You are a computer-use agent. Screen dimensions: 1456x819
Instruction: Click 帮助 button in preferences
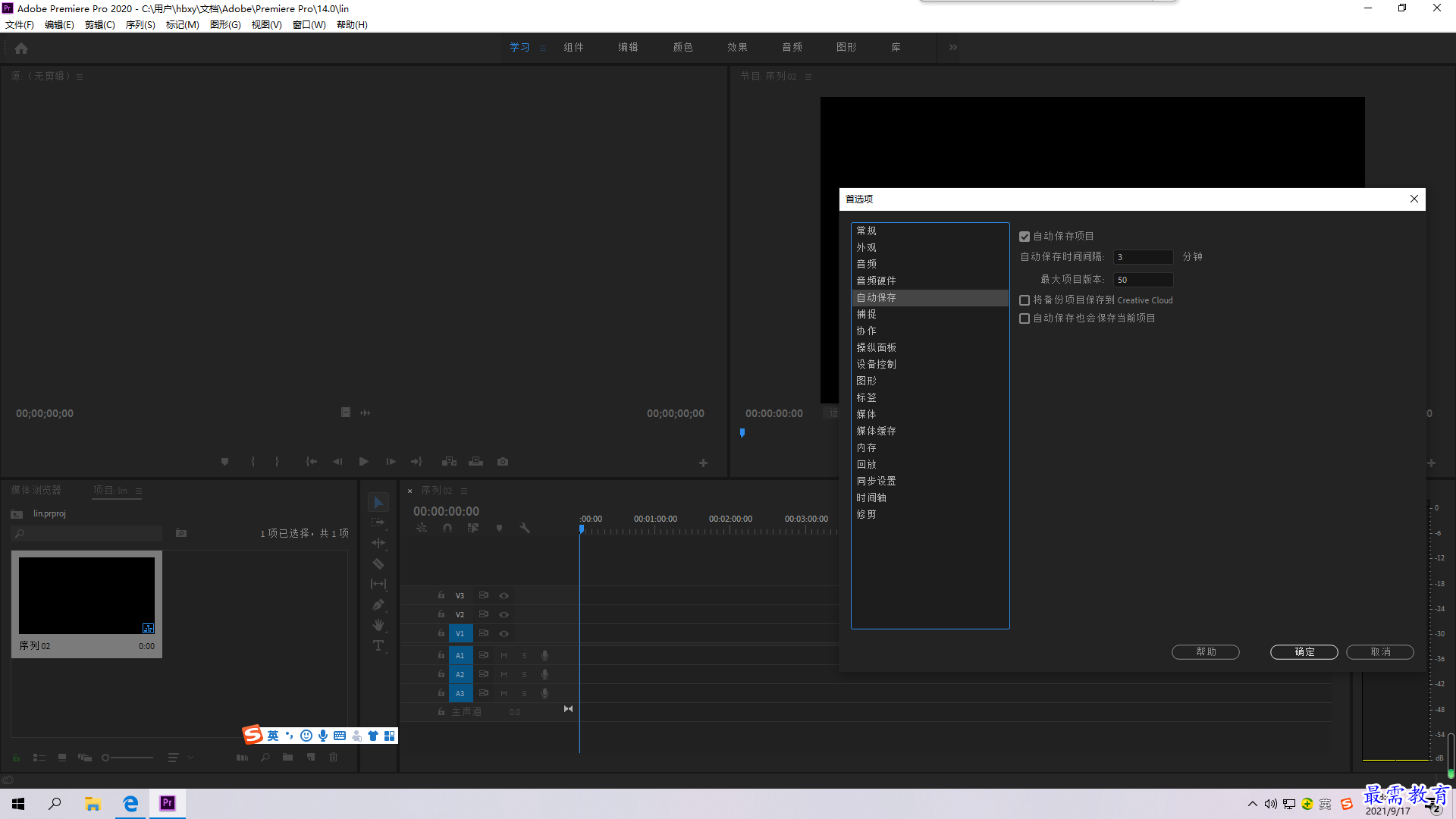point(1206,652)
